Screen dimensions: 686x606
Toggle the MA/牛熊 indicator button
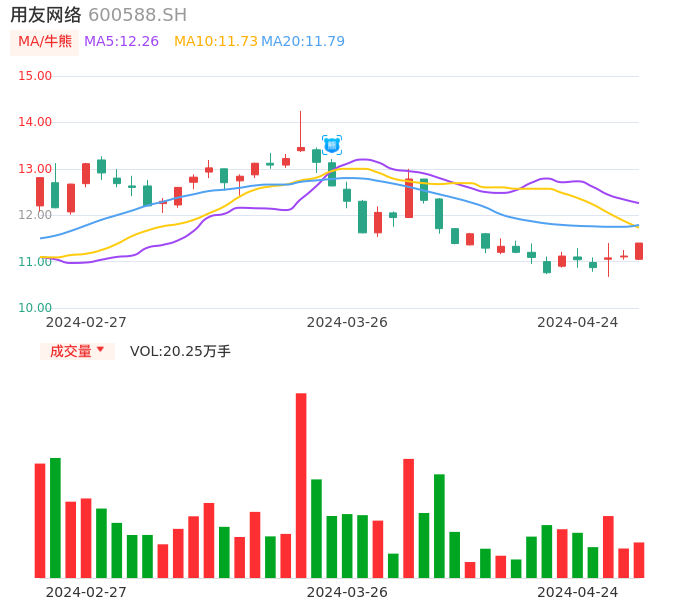[x=45, y=42]
